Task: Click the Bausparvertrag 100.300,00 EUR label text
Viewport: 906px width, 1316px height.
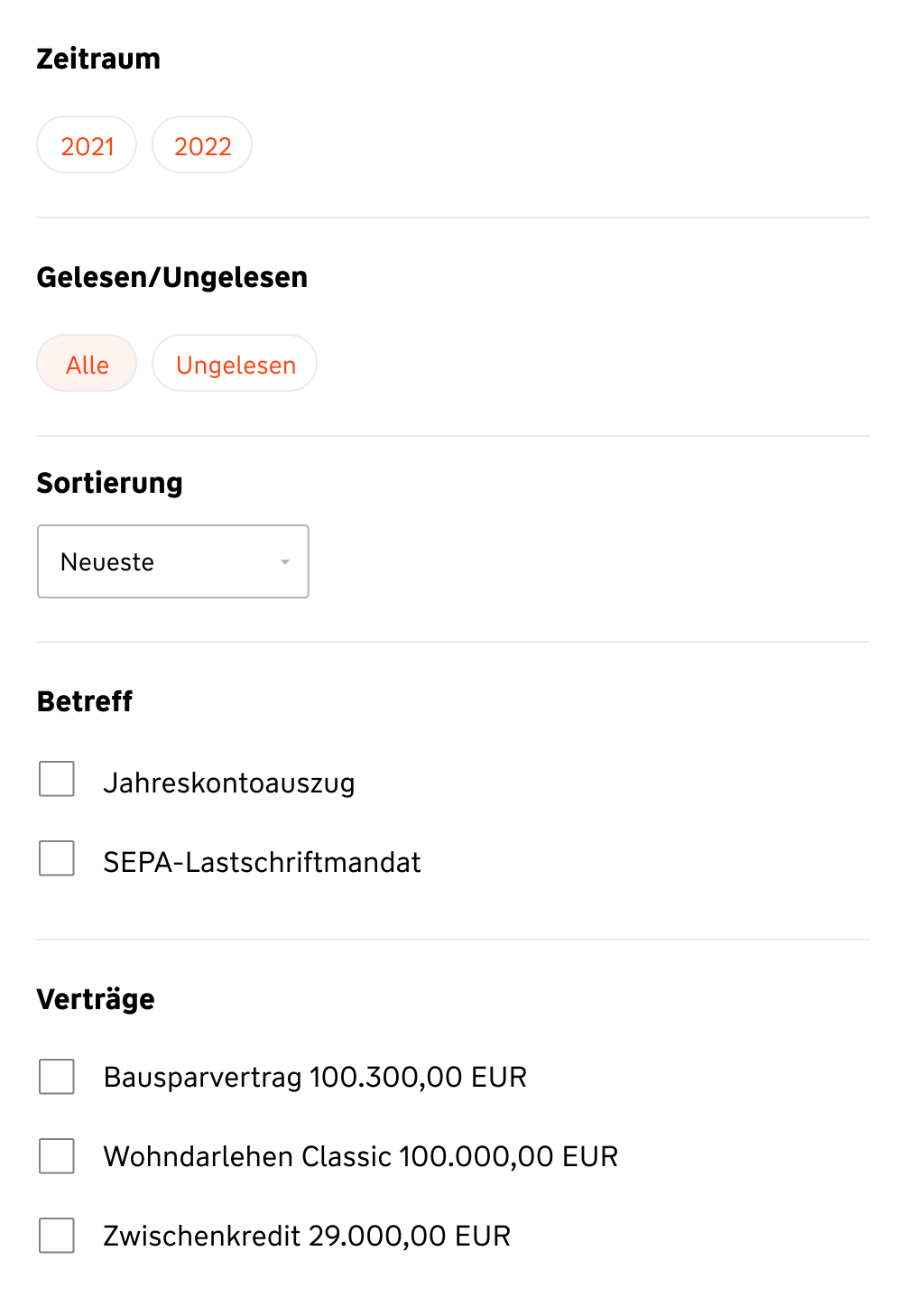Action: point(315,1077)
